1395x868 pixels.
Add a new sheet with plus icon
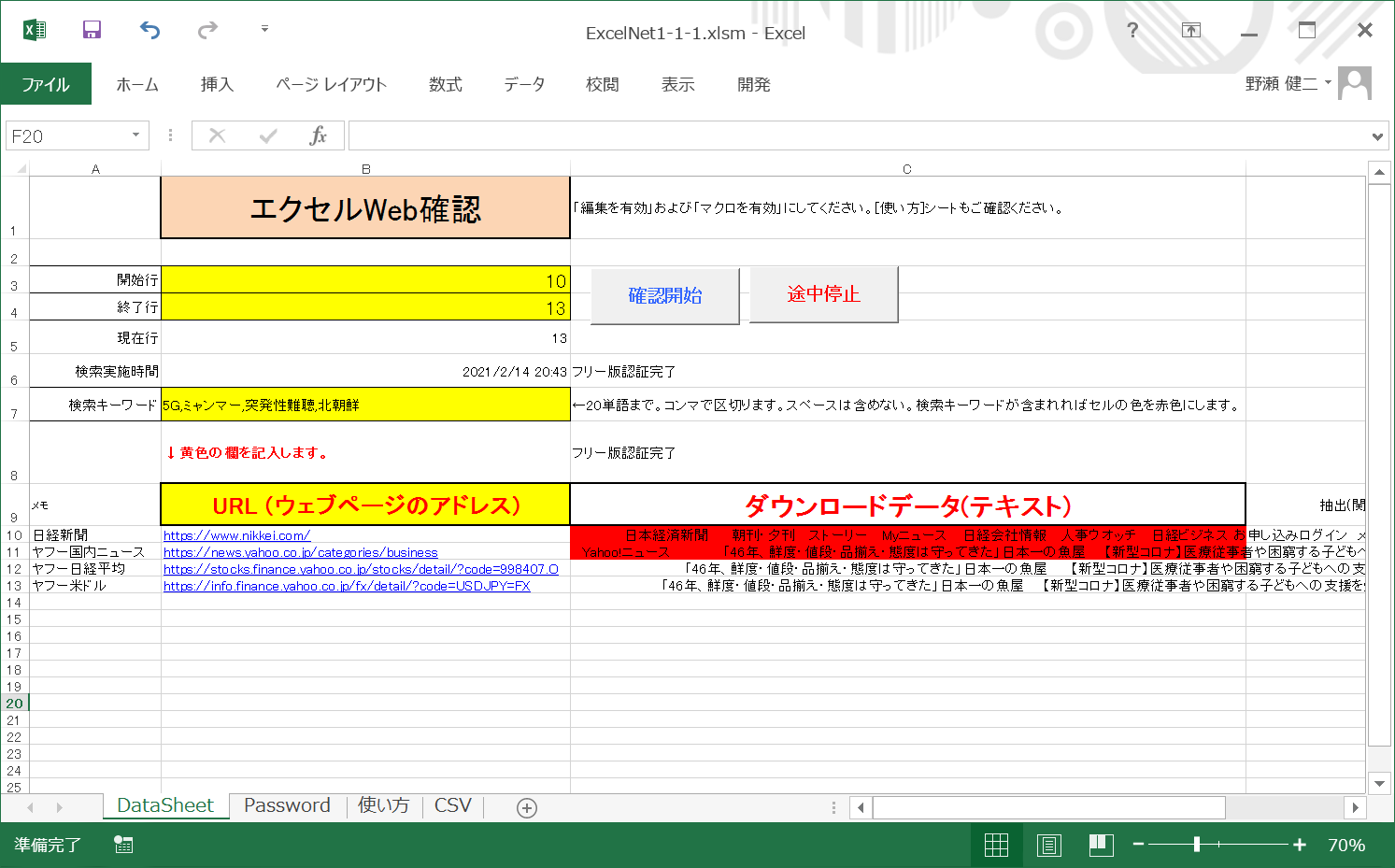(x=527, y=808)
